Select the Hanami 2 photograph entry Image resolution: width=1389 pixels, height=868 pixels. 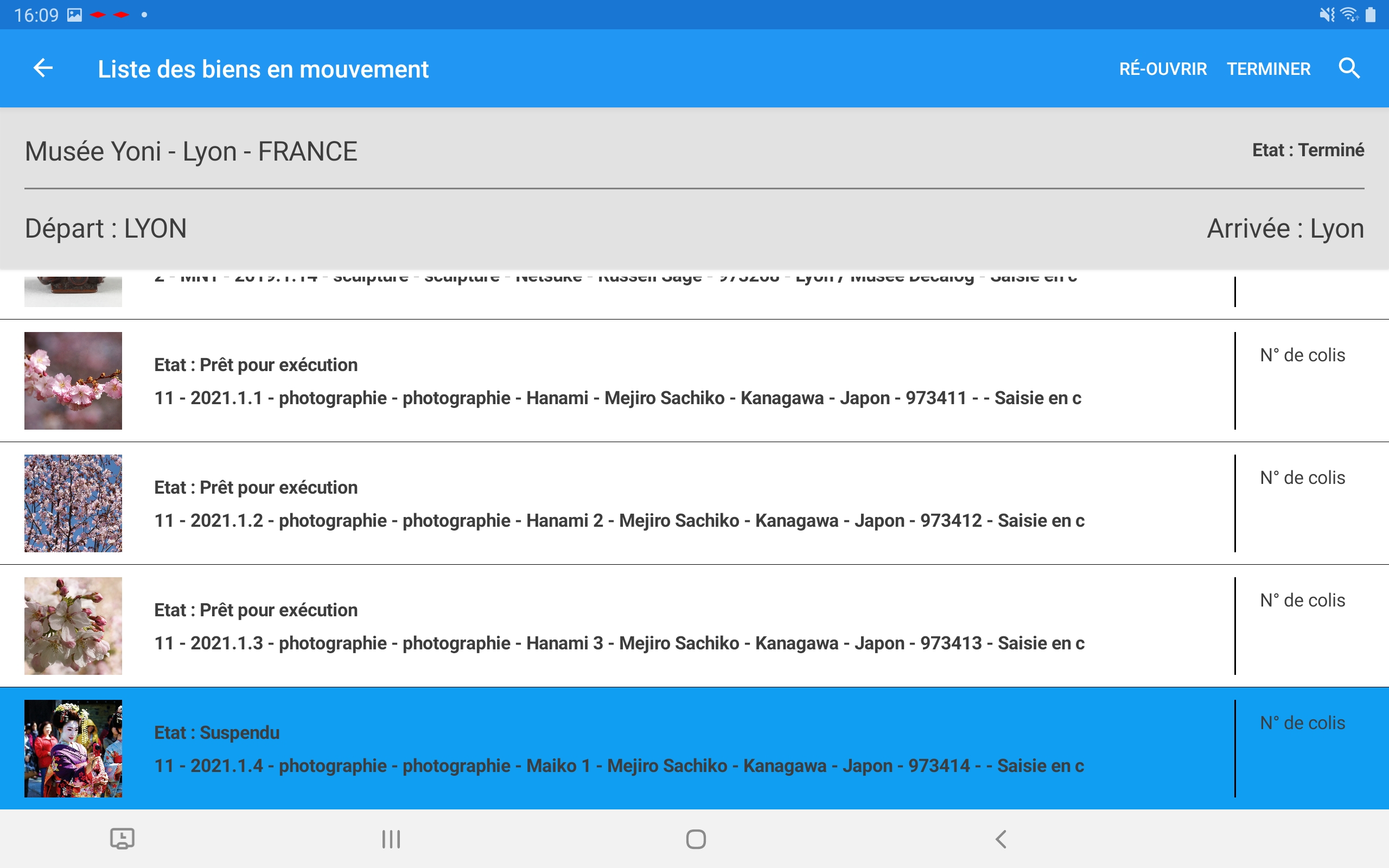point(574,503)
